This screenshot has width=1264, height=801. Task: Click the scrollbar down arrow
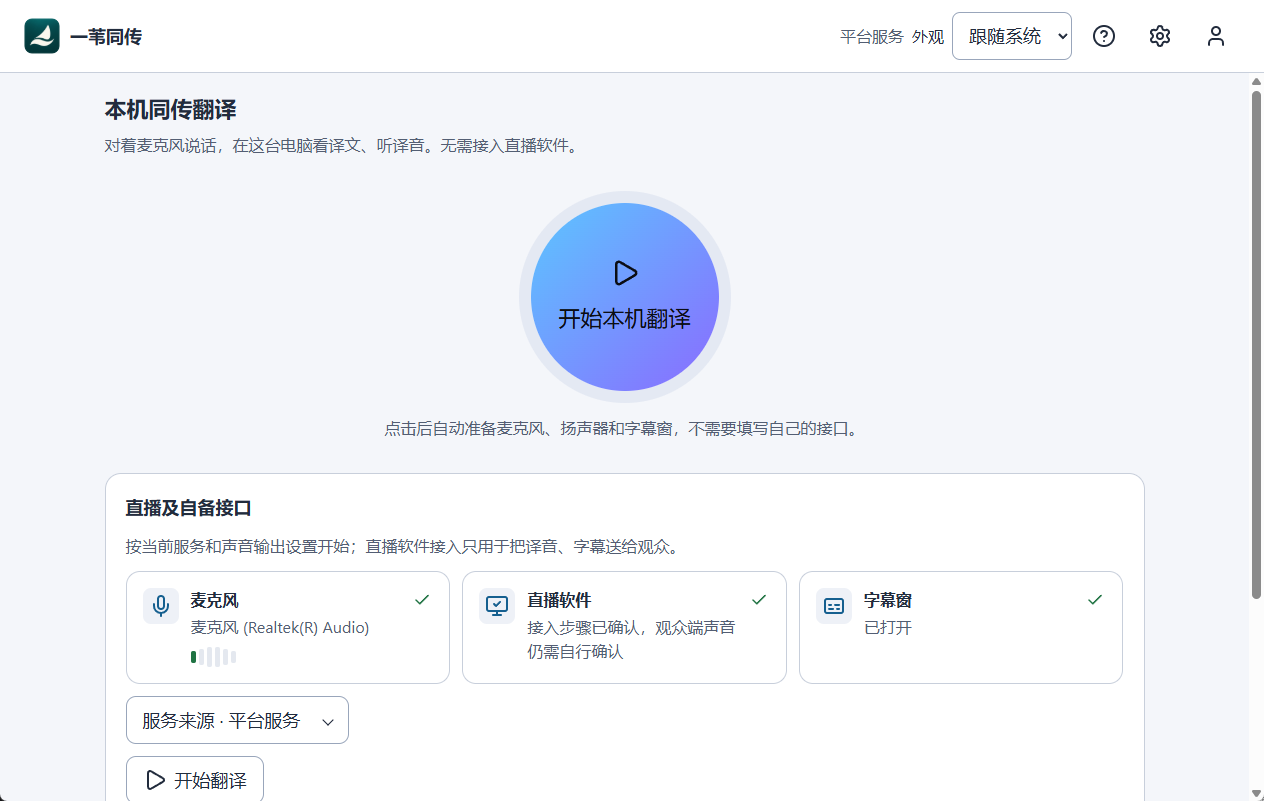point(1257,792)
